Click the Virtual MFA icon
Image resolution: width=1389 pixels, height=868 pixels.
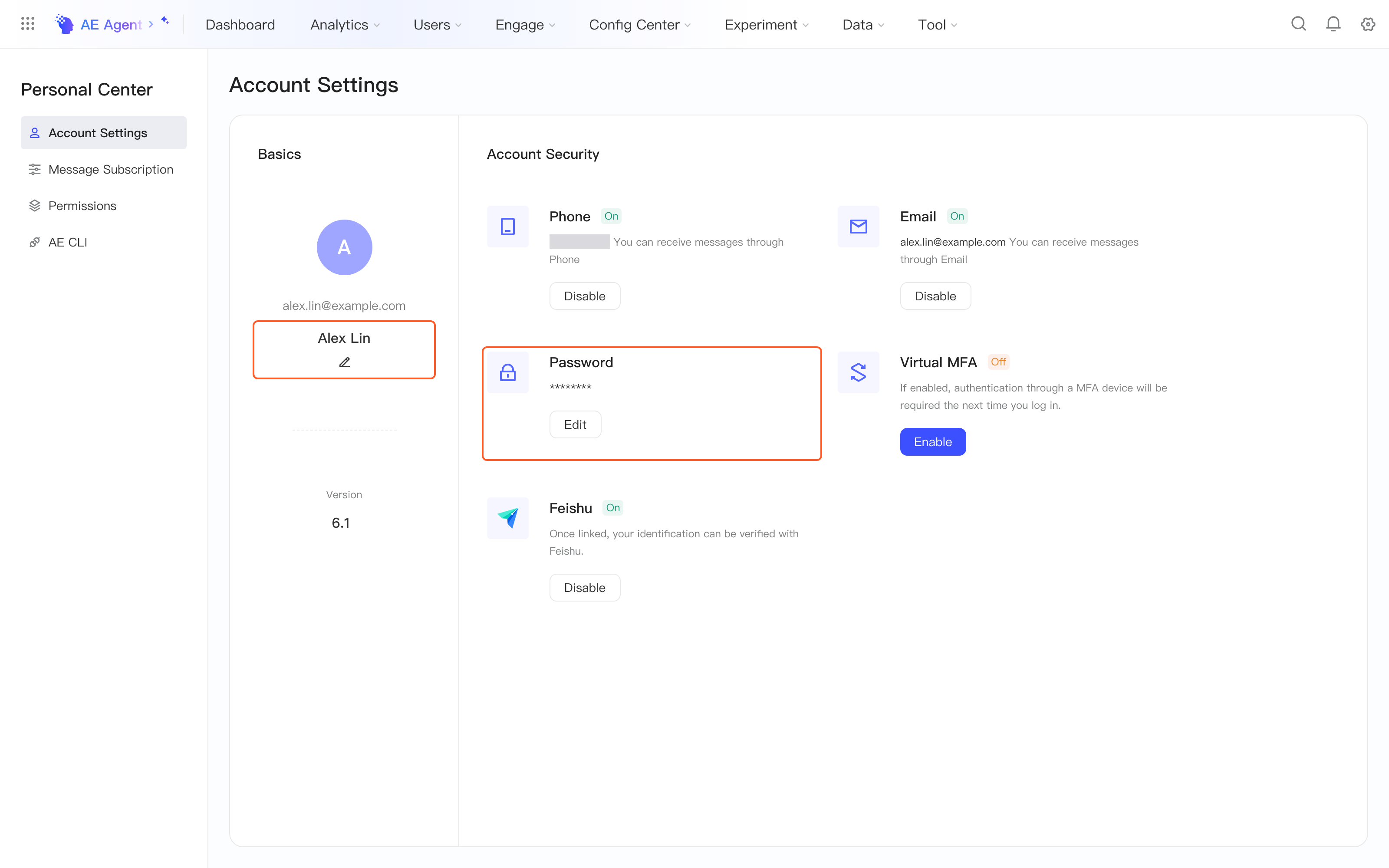858,372
